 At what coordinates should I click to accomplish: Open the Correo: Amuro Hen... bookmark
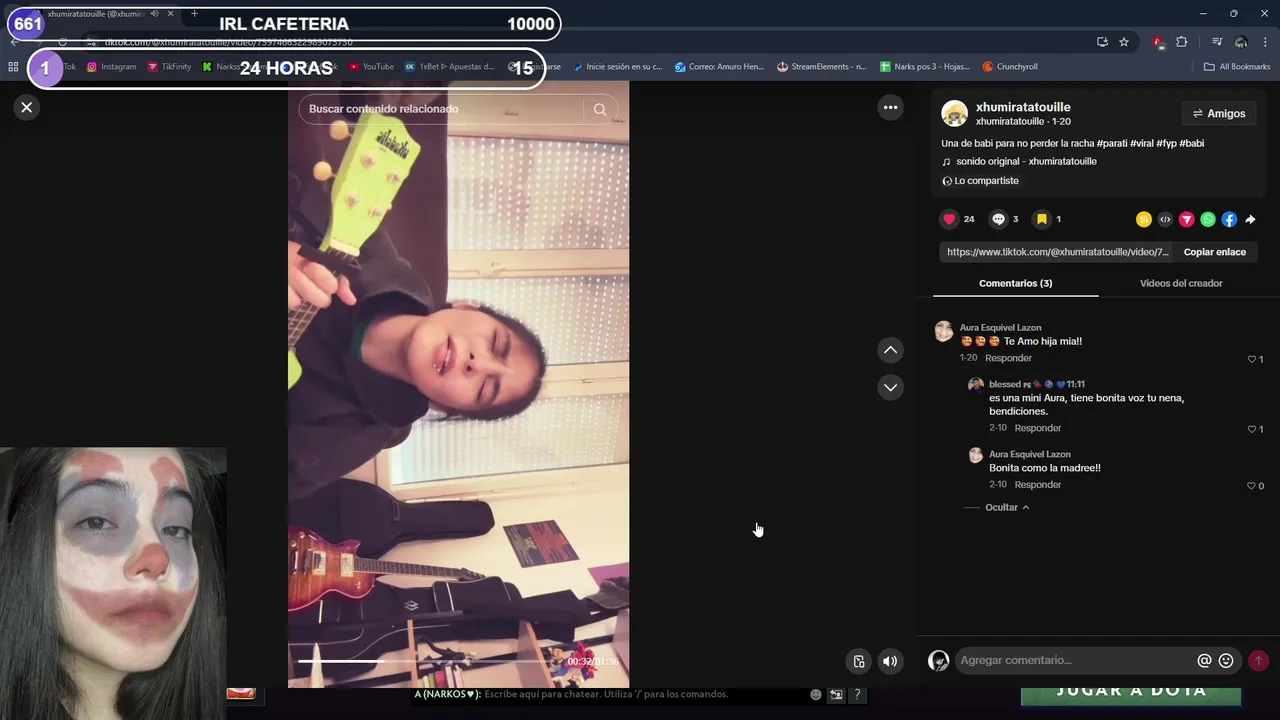(719, 67)
